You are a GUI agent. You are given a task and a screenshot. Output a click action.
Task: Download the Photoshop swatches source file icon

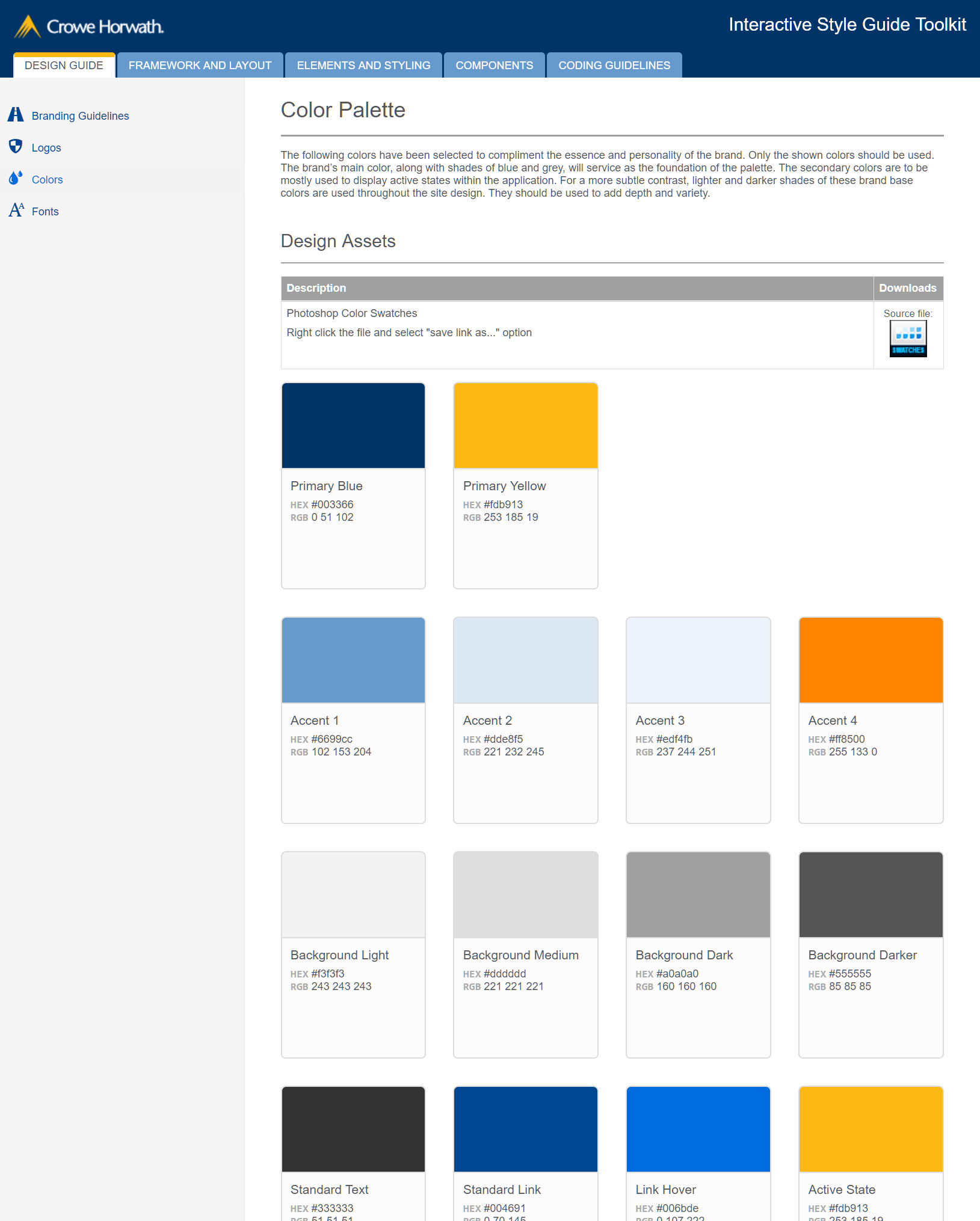(908, 338)
